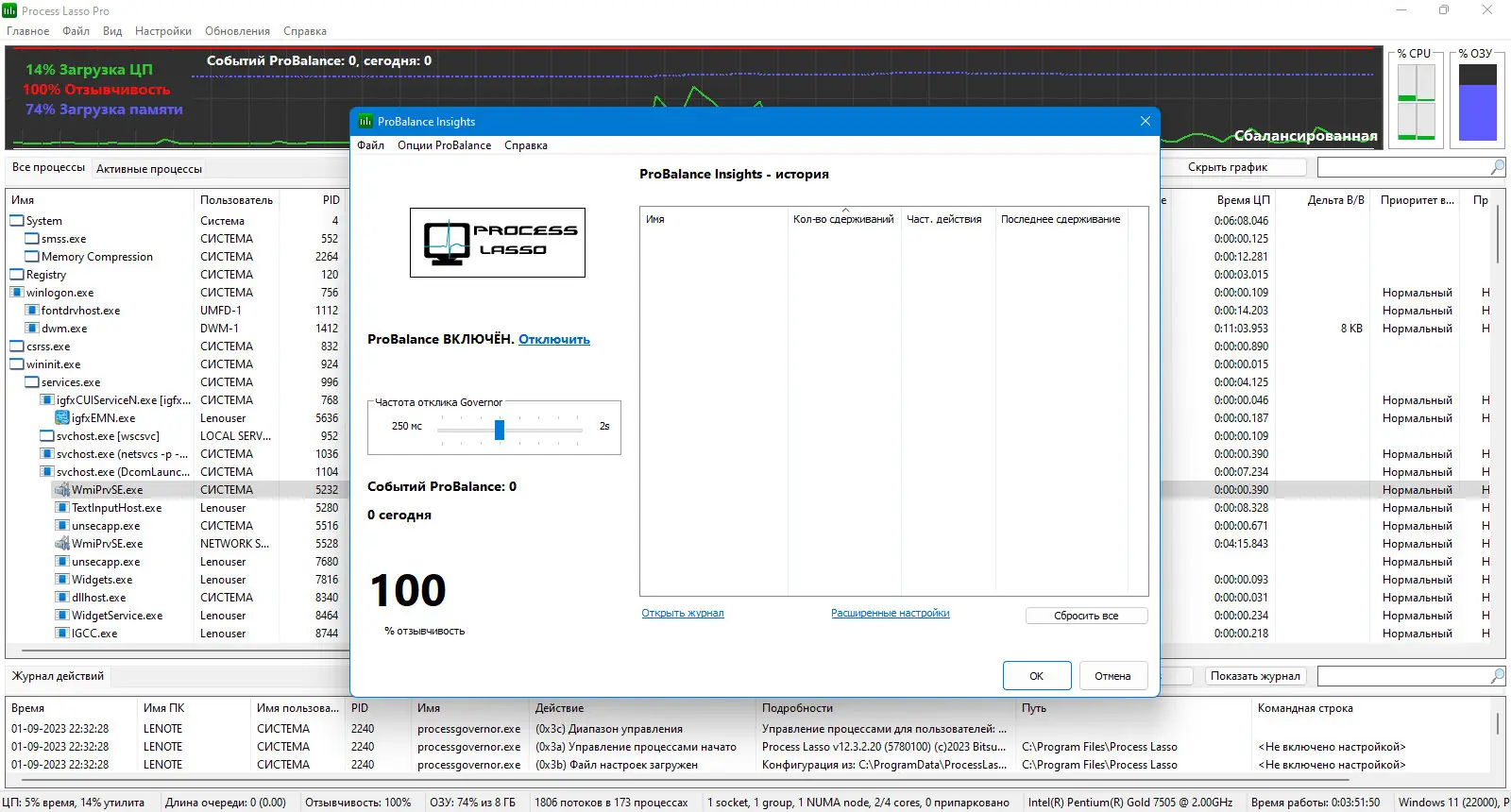Switch to Активные процессы tab

(149, 169)
